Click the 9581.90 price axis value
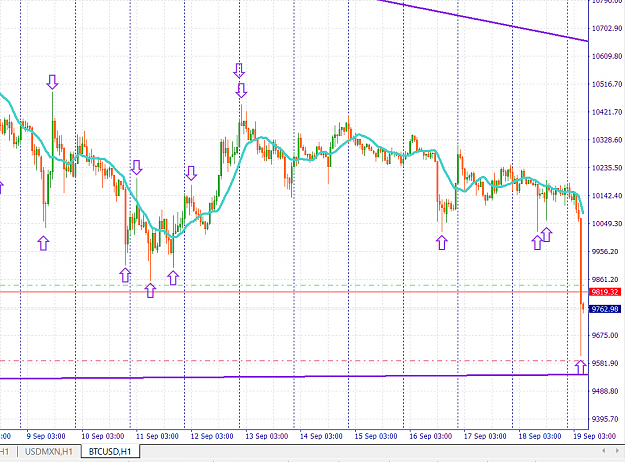Viewport: 625px width, 462px height. 607,363
